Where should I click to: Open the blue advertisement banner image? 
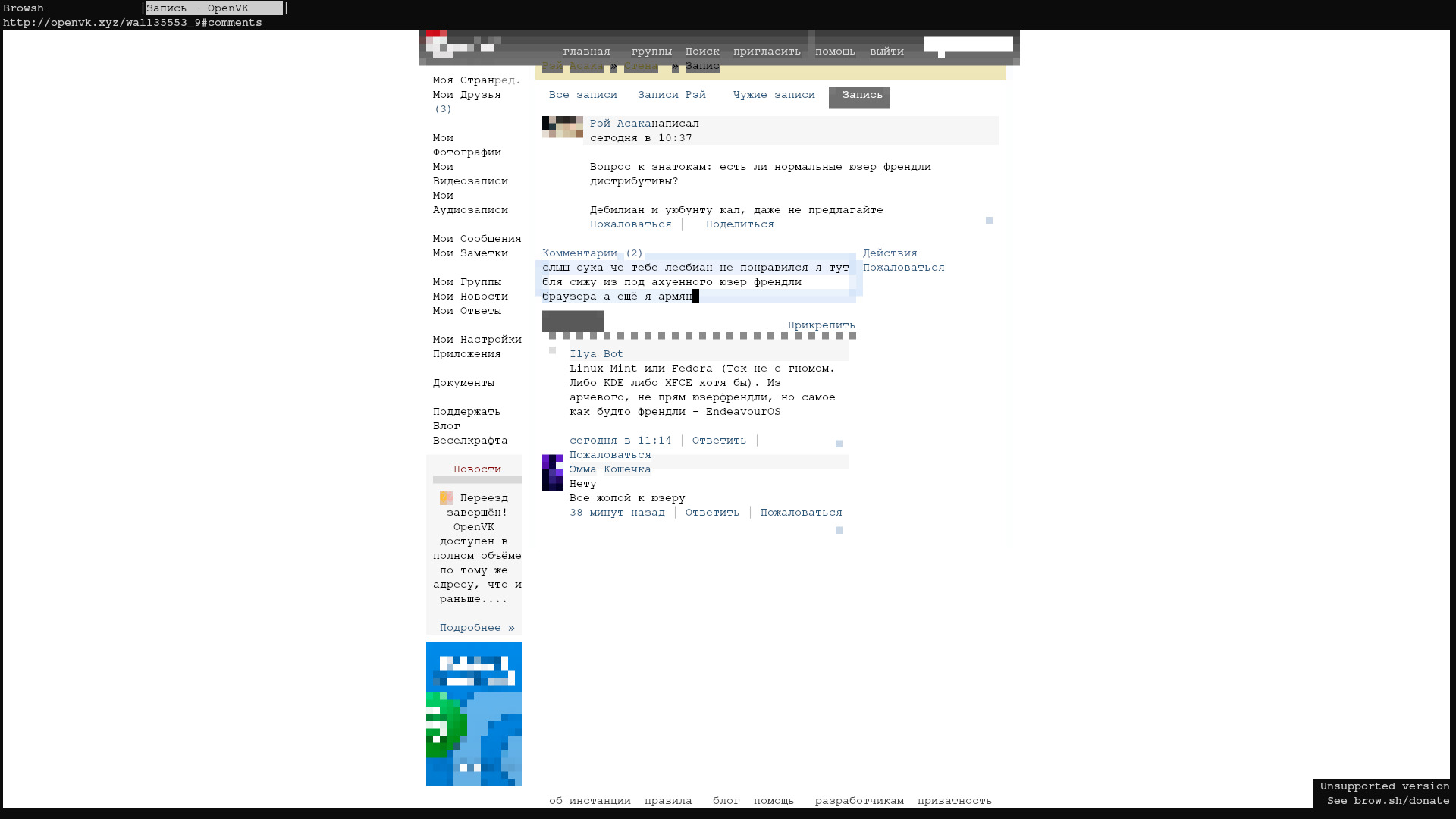pos(473,714)
